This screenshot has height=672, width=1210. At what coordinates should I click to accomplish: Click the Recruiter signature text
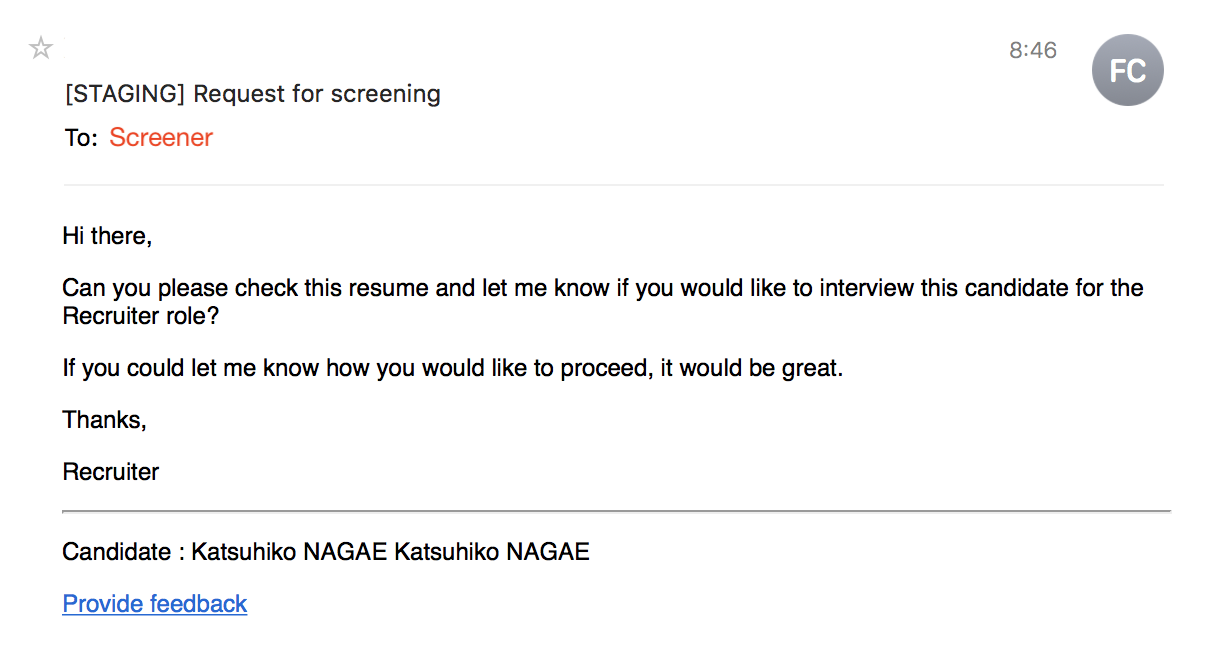tap(111, 472)
